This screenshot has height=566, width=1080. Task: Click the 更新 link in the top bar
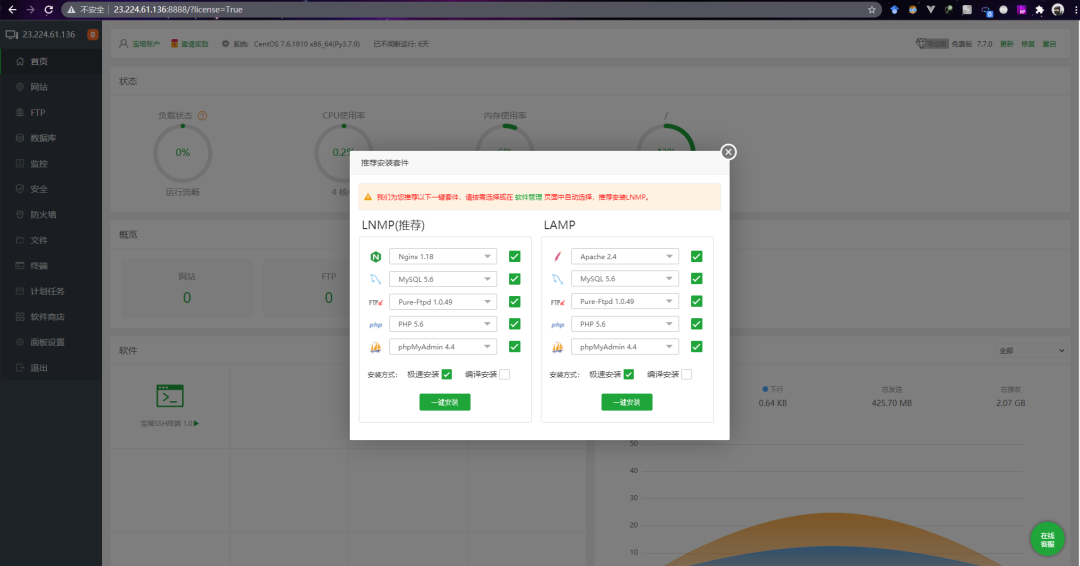coord(1007,43)
